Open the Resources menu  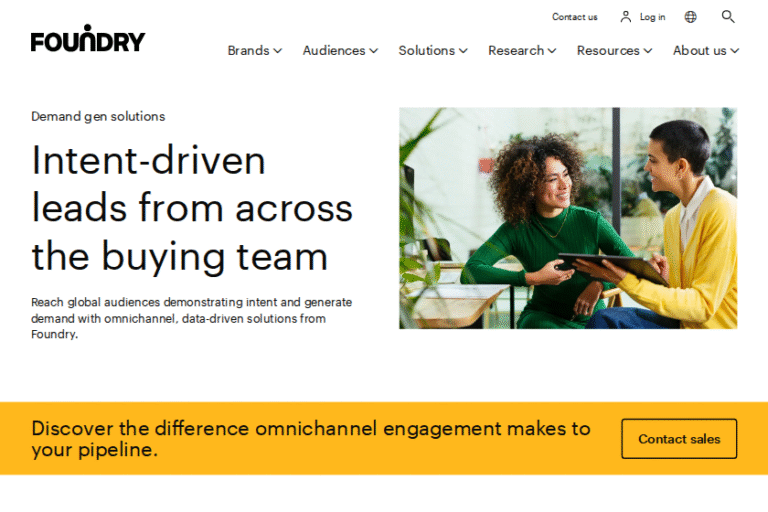point(614,50)
